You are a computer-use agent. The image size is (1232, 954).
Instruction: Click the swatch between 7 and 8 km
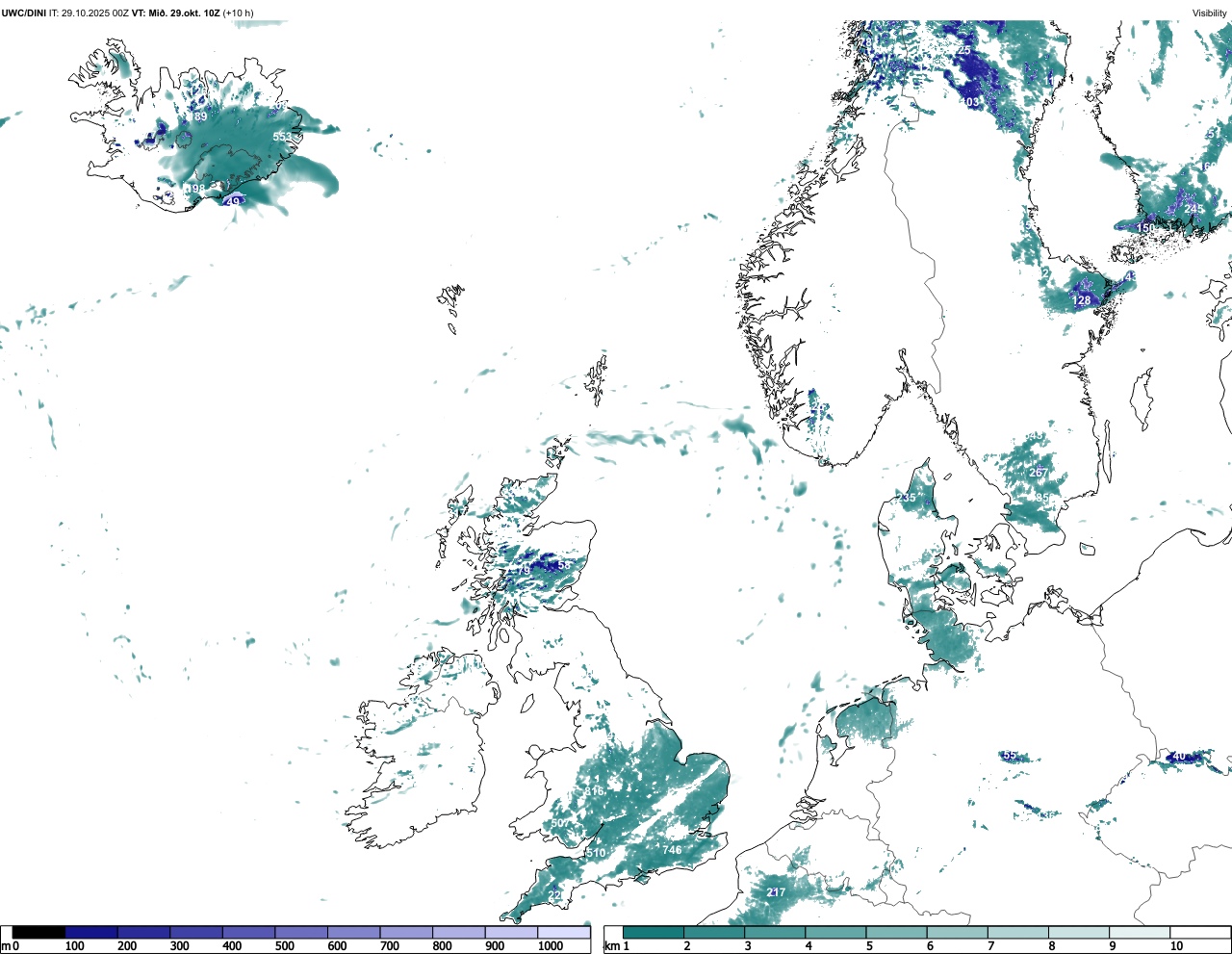(1018, 933)
